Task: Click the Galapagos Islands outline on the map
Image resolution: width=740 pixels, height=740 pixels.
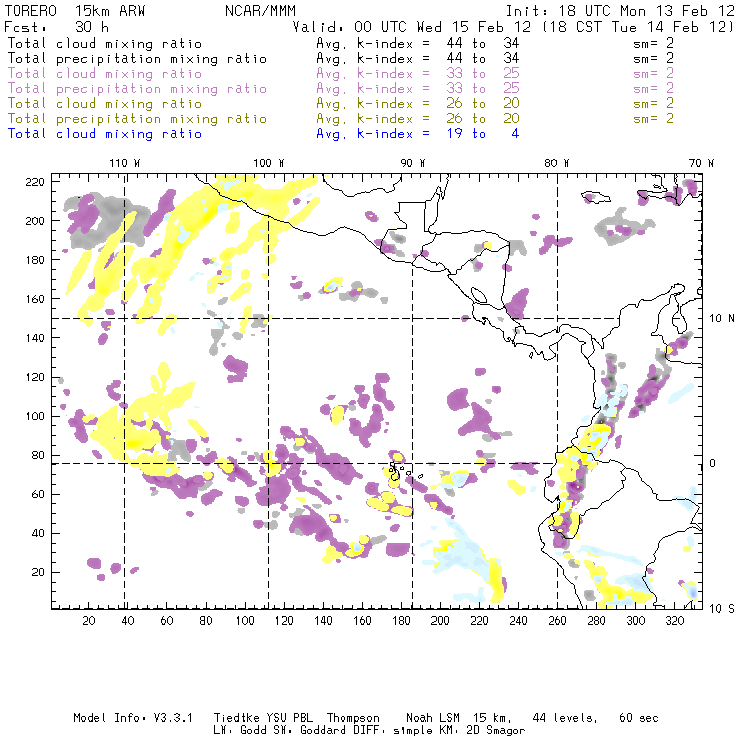Action: point(397,469)
